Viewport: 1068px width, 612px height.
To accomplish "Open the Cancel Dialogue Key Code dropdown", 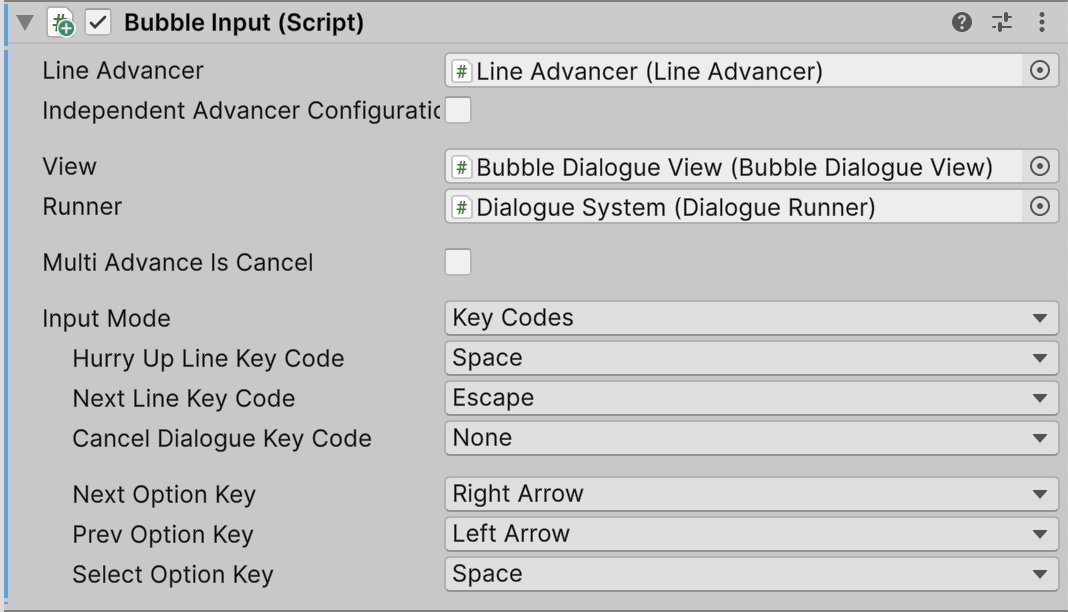I will (750, 438).
